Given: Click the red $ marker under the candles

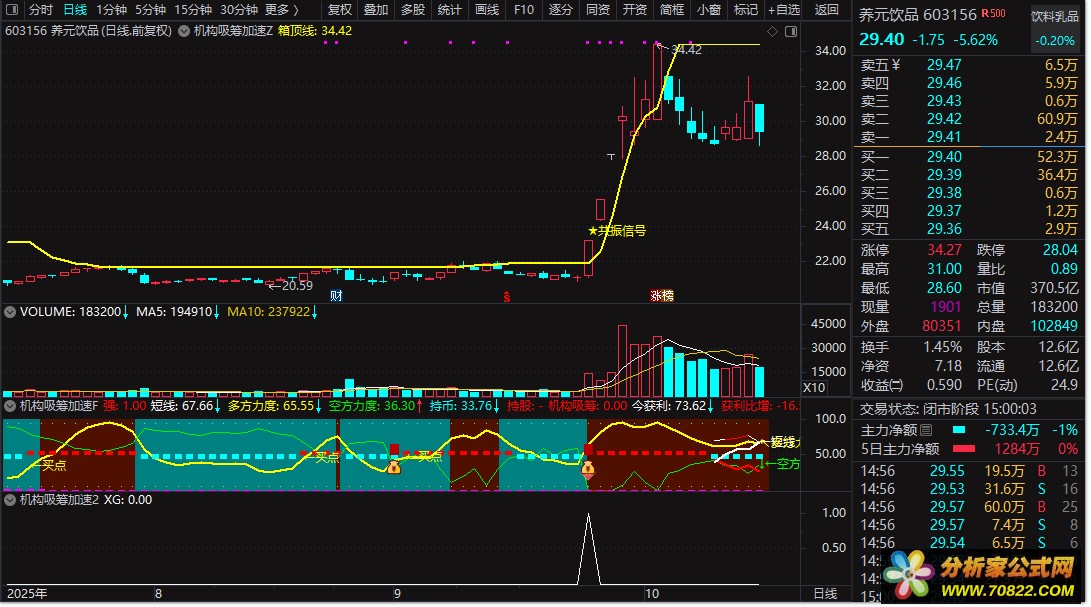Looking at the screenshot, I should (507, 297).
